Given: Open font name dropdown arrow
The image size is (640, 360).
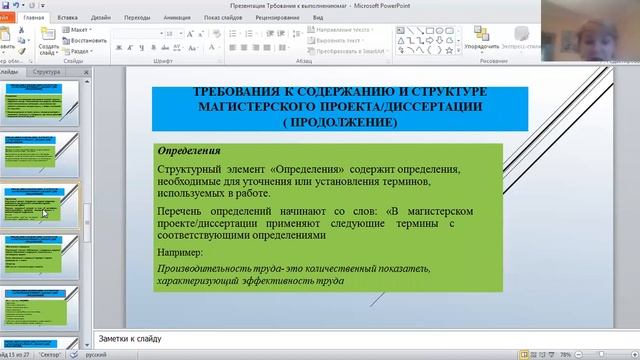Looking at the screenshot, I should 161,34.
